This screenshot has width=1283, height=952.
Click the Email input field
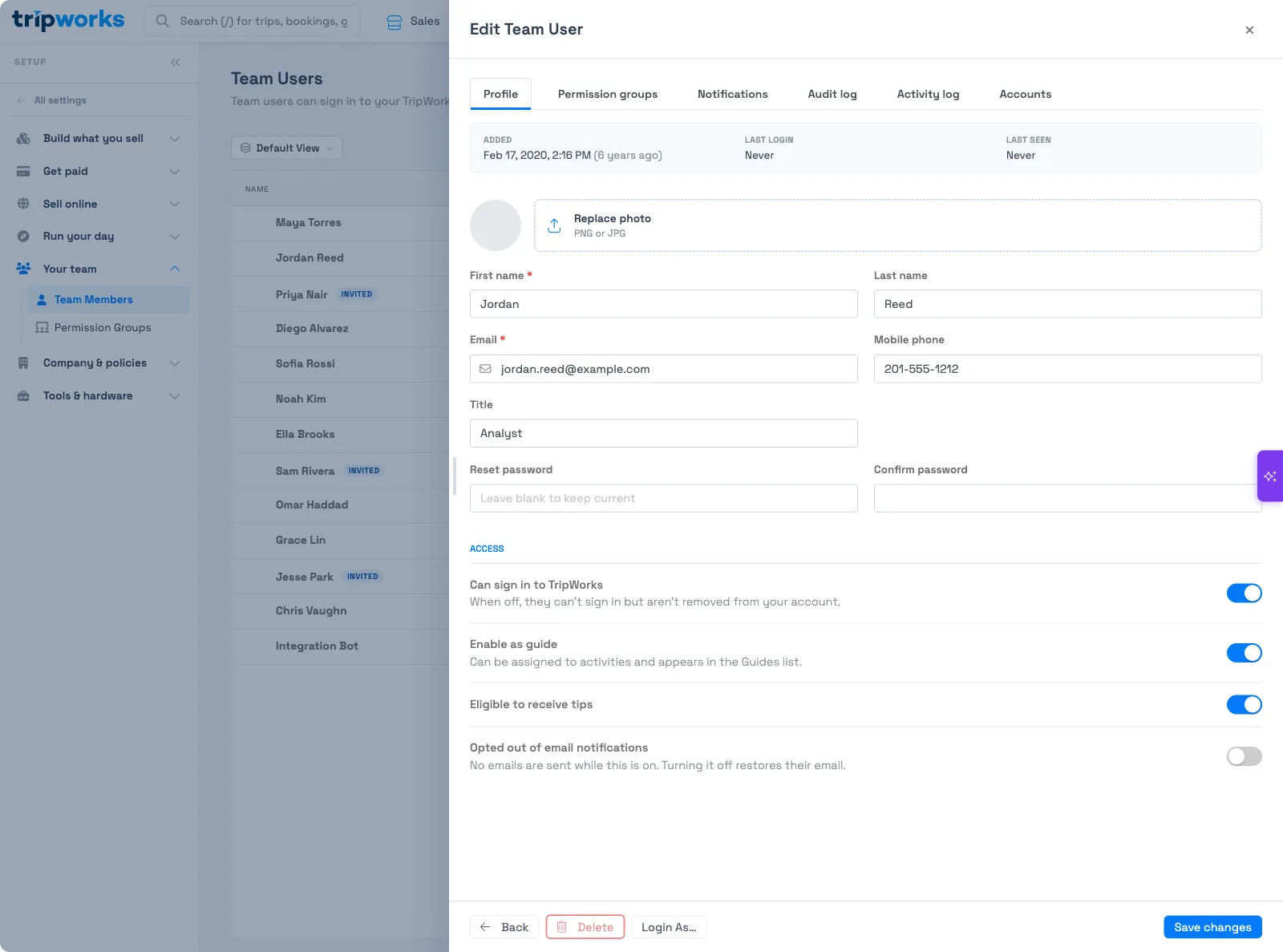[x=664, y=369]
